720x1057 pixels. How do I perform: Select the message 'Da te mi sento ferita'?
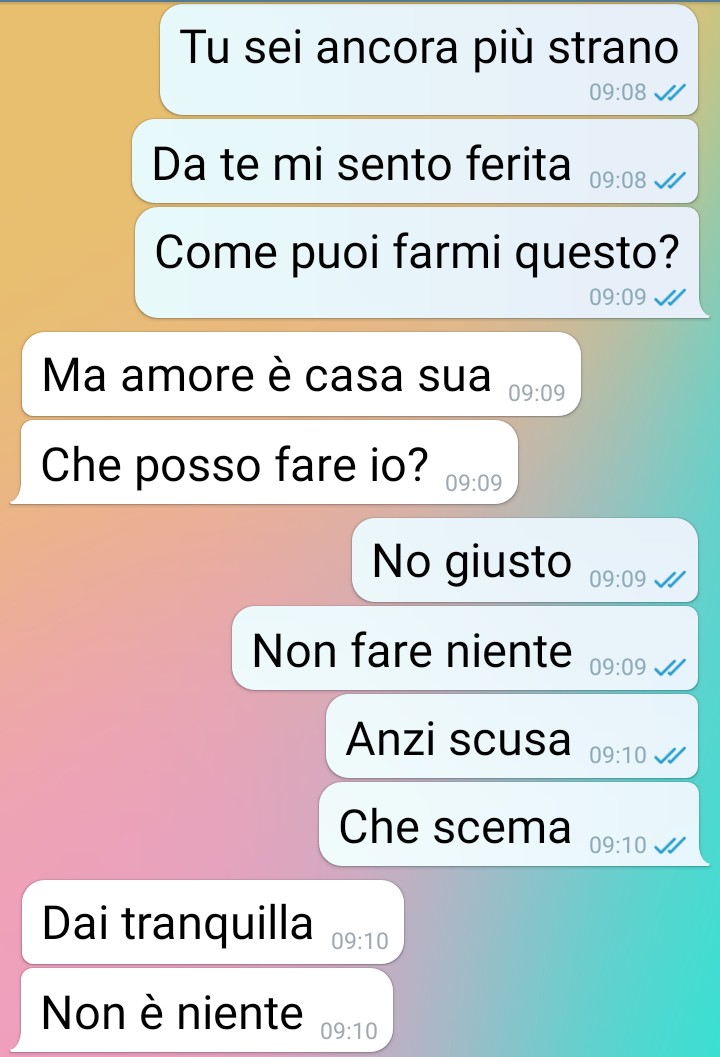coord(415,162)
